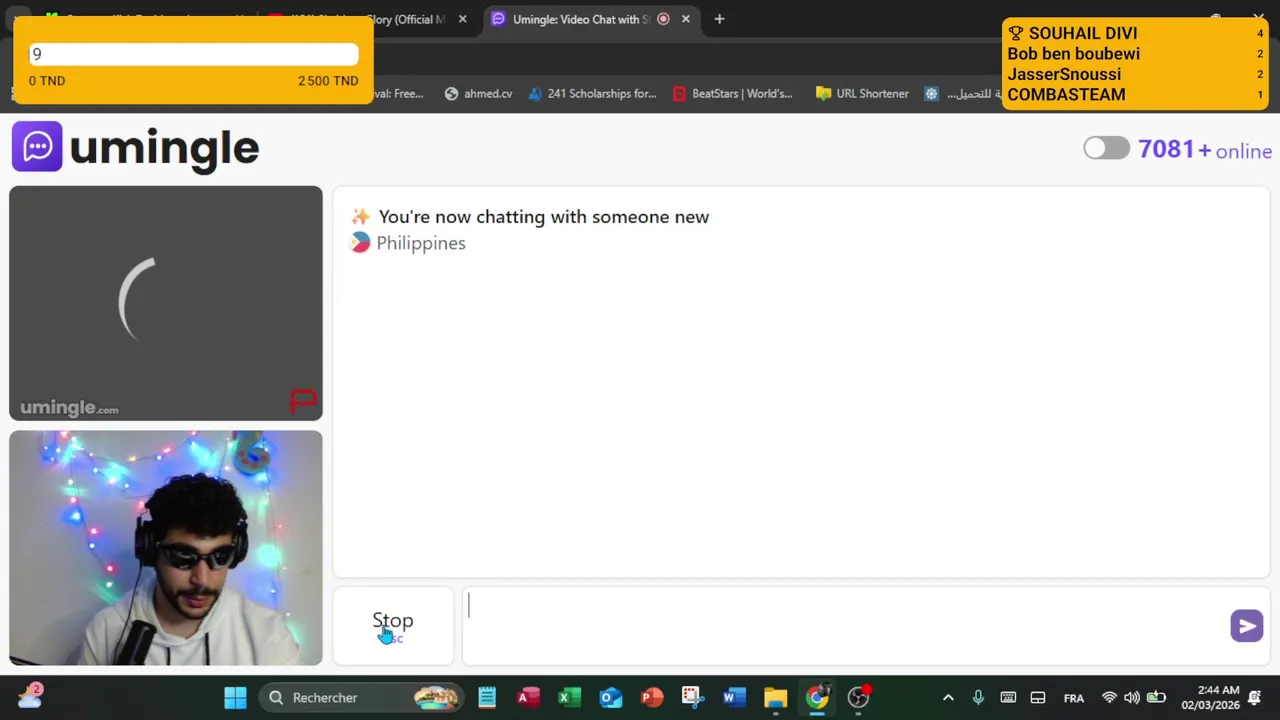Open the BeatStars bookmark

[x=732, y=93]
